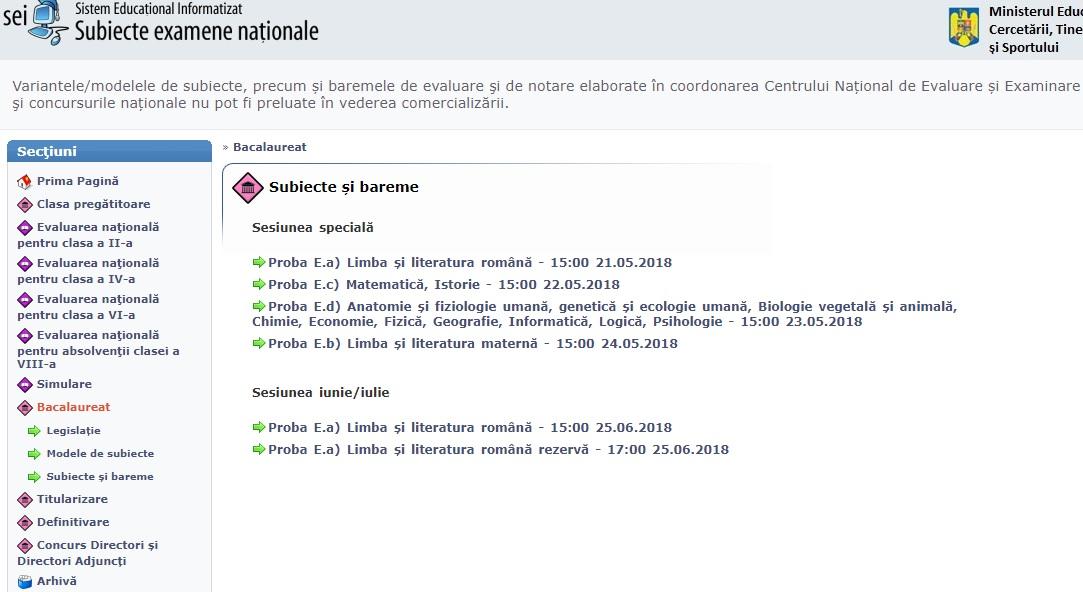Click the pink building icon beside Subiecte și bareme heading
The width and height of the screenshot is (1083, 592).
(x=247, y=188)
